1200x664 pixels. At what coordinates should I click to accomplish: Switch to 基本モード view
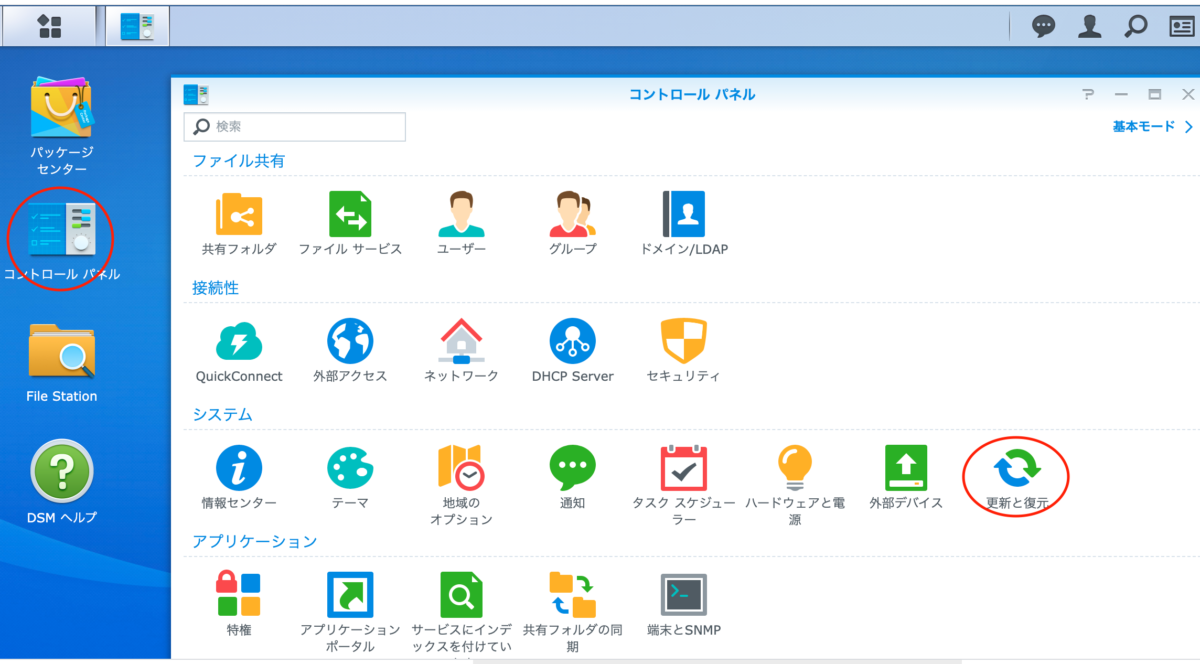coord(1147,127)
